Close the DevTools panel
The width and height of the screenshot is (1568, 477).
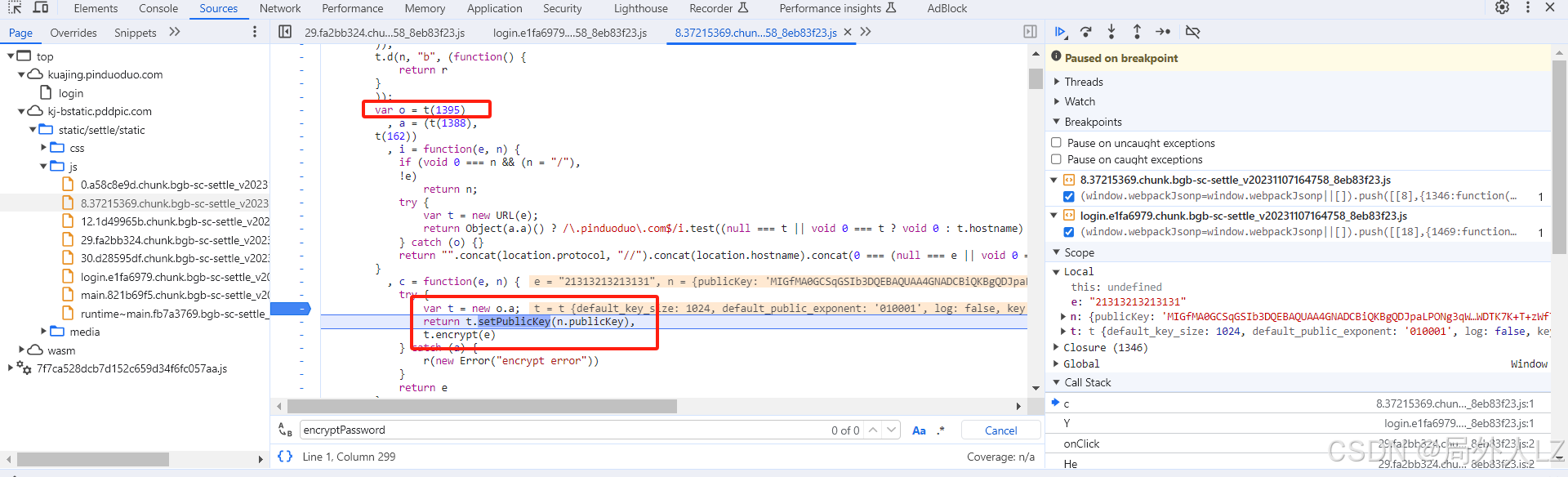click(1550, 7)
